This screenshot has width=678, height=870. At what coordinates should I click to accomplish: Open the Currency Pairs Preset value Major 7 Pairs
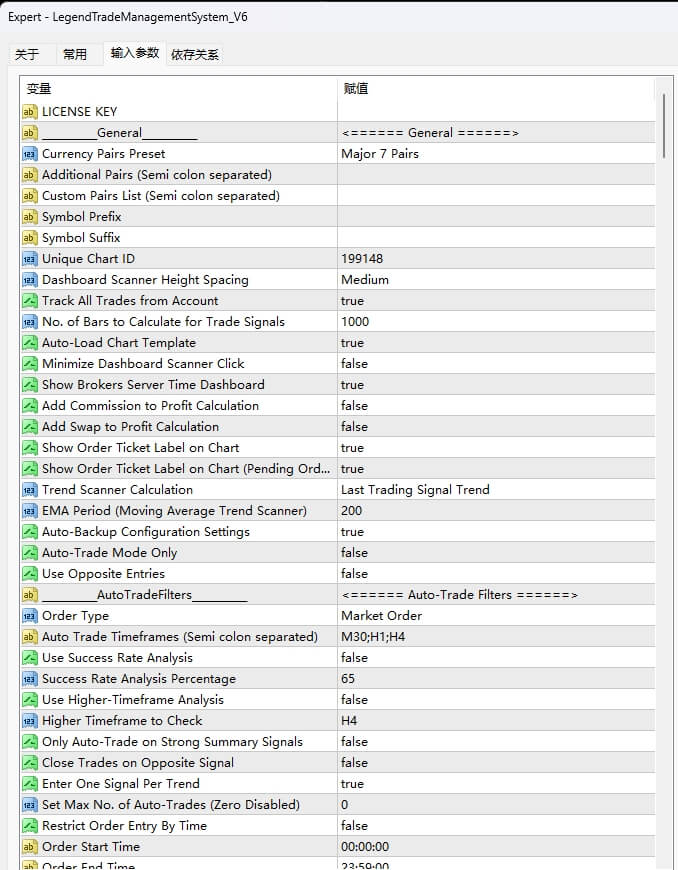(496, 154)
